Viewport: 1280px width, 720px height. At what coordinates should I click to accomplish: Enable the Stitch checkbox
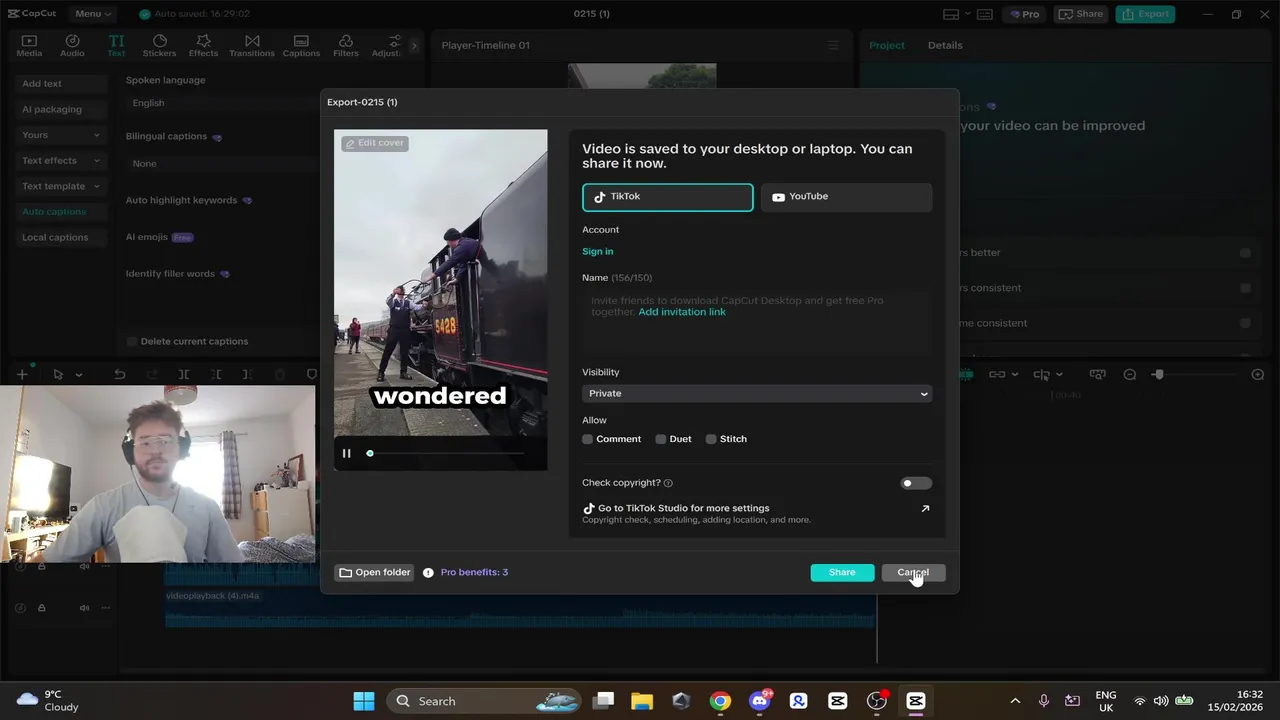(x=711, y=439)
